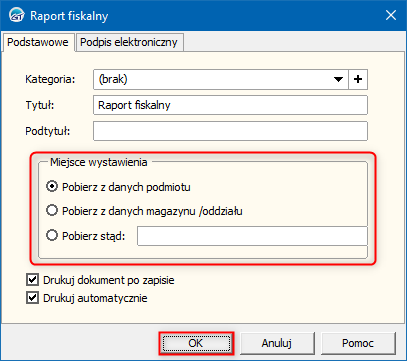Click the text box beside Pobierz stąd
This screenshot has width=407, height=361.
pyautogui.click(x=252, y=236)
